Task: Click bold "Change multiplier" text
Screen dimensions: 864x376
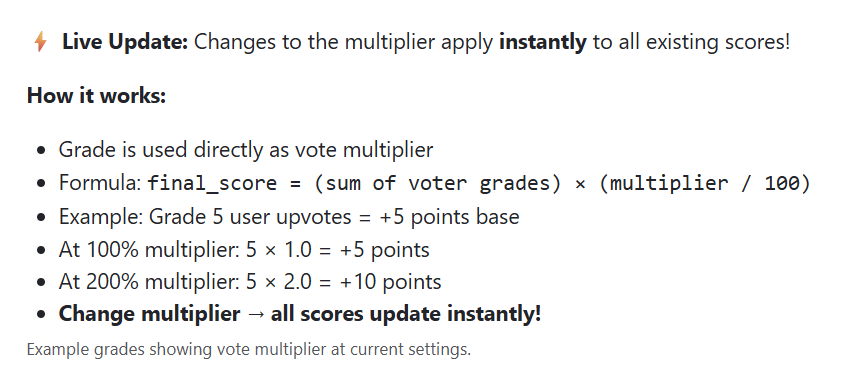Action: [149, 314]
